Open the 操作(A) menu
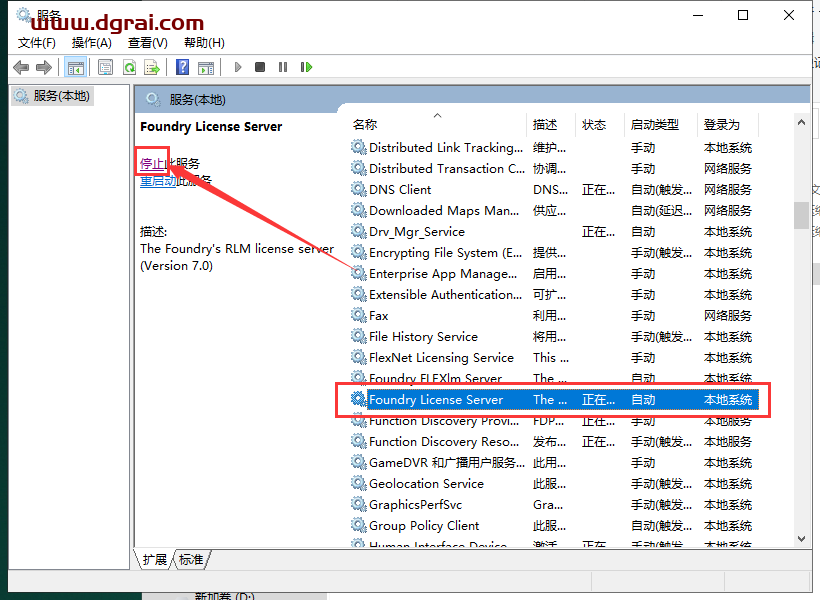This screenshot has height=600, width=820. [x=92, y=43]
